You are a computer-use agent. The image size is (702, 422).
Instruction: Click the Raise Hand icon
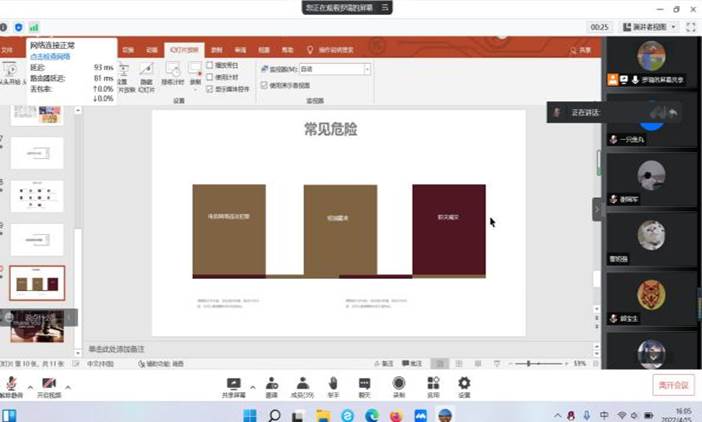point(334,384)
